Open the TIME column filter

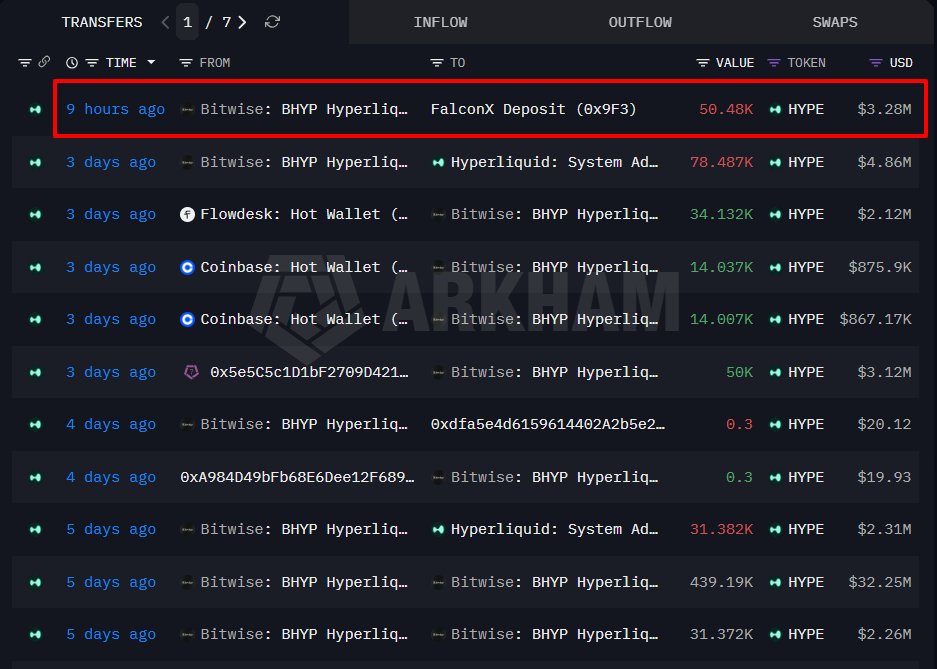click(91, 63)
